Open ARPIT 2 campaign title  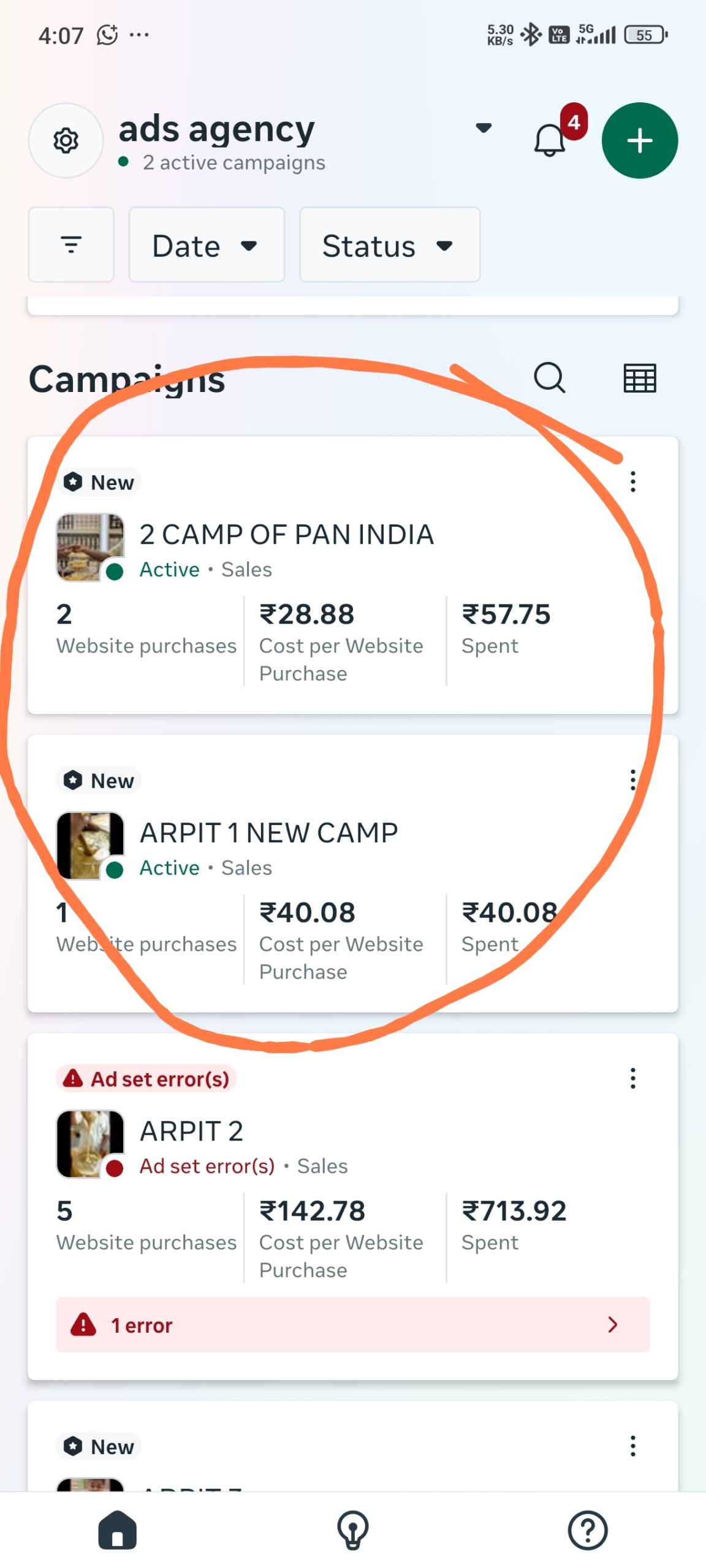coord(191,1131)
